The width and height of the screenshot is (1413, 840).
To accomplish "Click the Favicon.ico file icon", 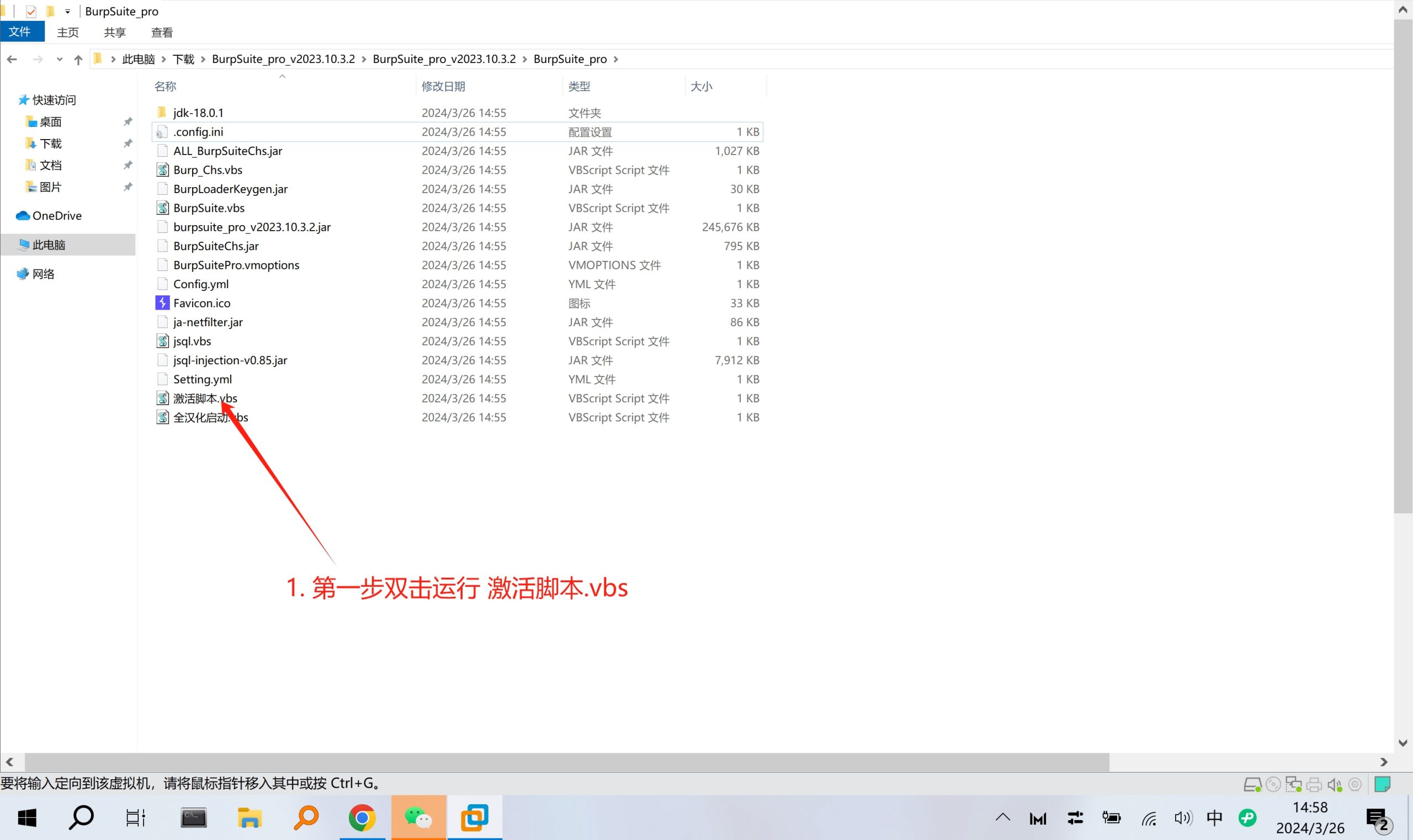I will pyautogui.click(x=162, y=303).
